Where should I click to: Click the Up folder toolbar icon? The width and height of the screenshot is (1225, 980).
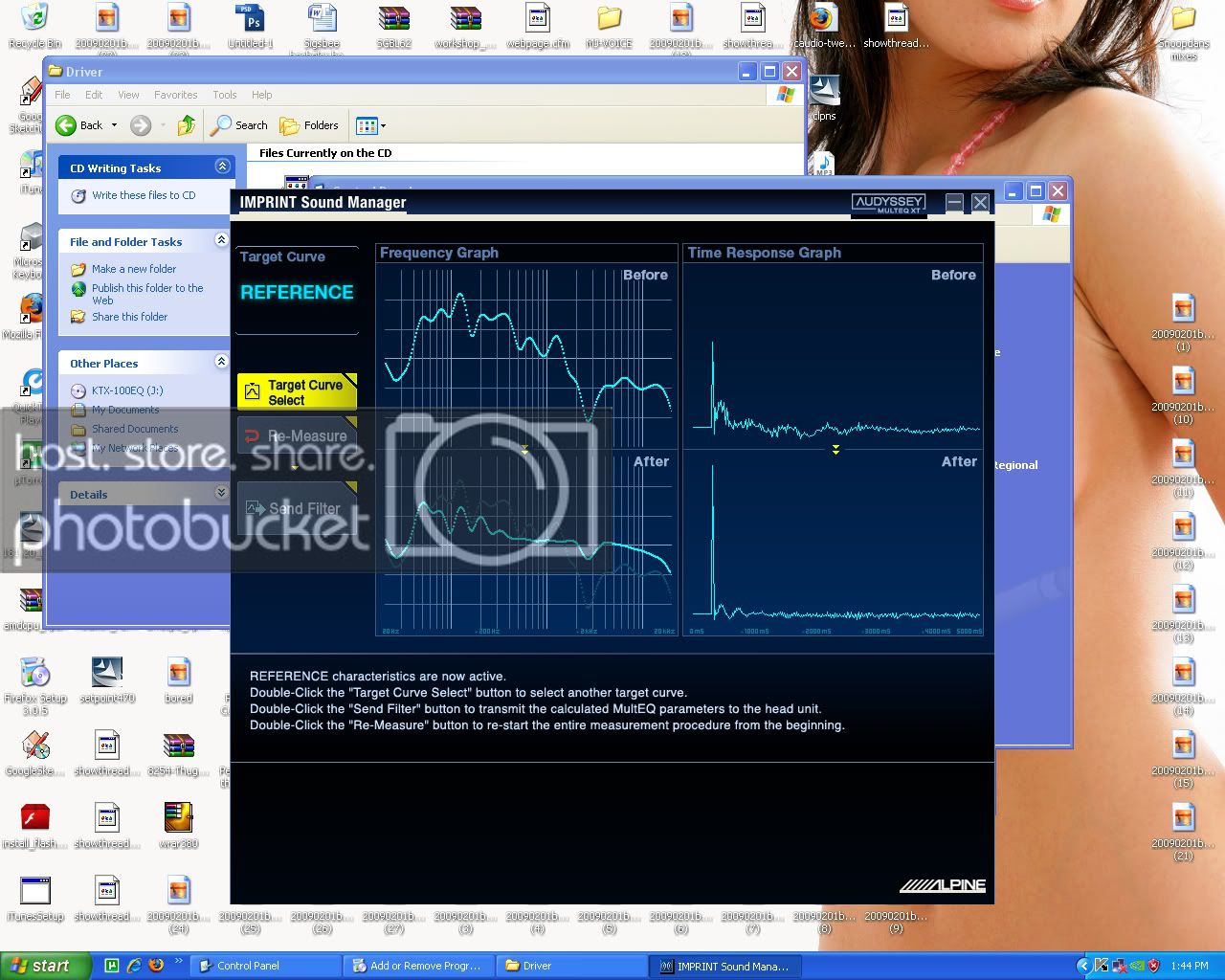click(x=187, y=125)
